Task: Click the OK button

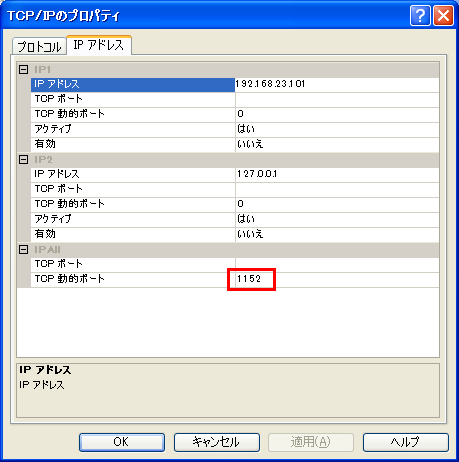Action: pyautogui.click(x=122, y=442)
